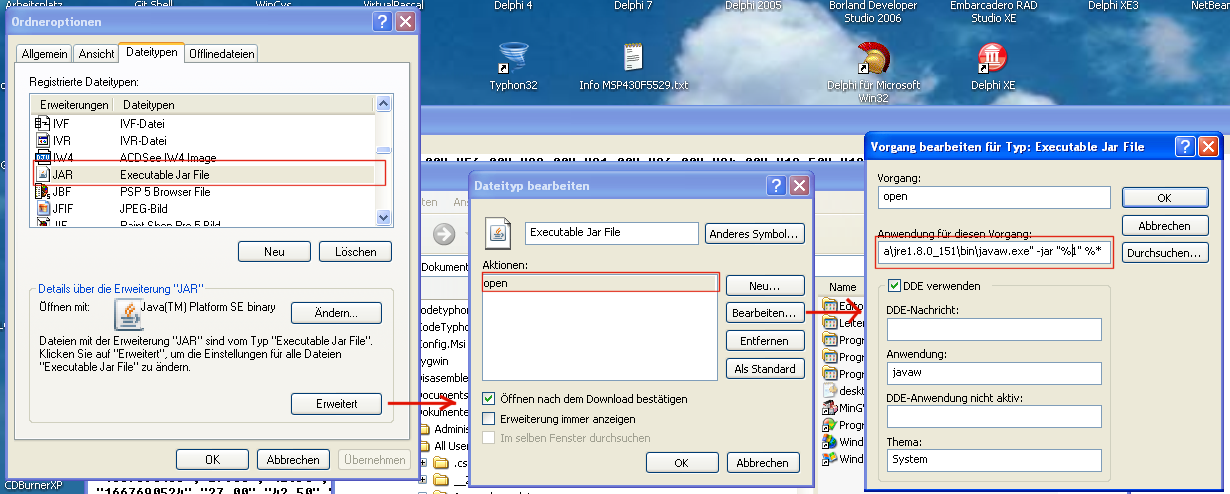The height and width of the screenshot is (494, 1230).
Task: Click Anwendung für diesen Vorgang command field
Action: (993, 251)
